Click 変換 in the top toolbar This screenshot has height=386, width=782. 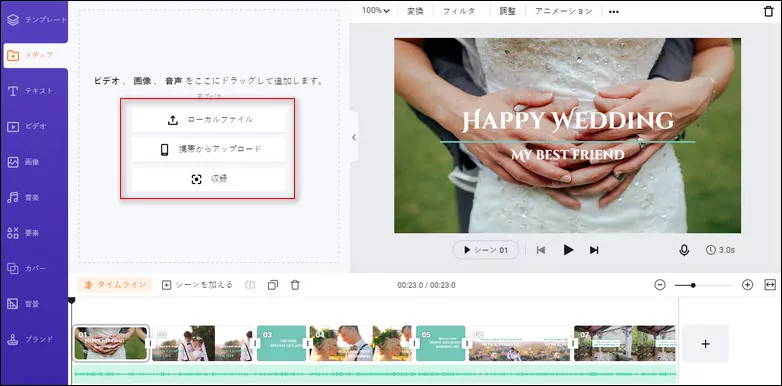tap(415, 11)
